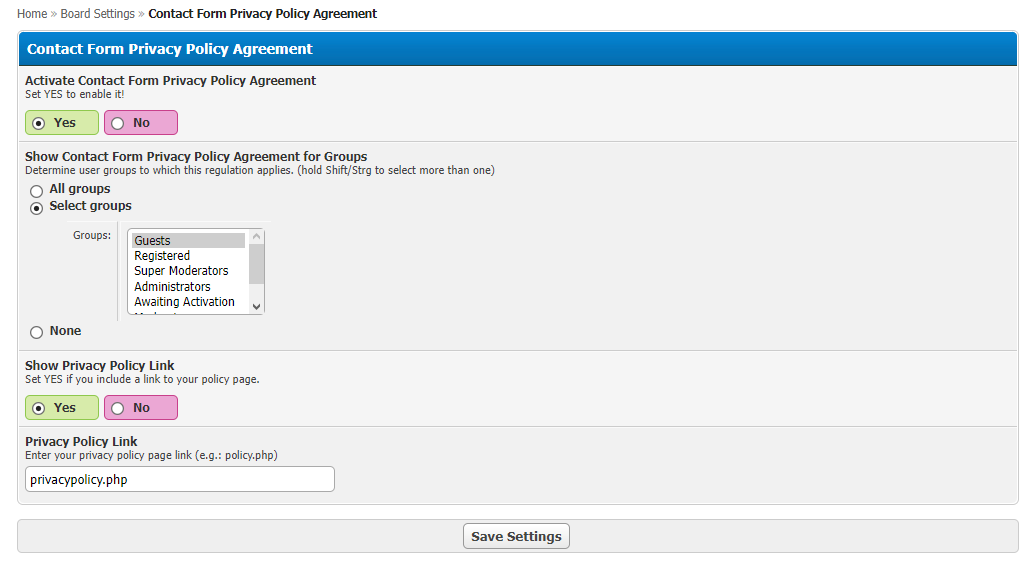This screenshot has height=566, width=1029.
Task: Select Registered in the Groups list
Action: click(162, 256)
